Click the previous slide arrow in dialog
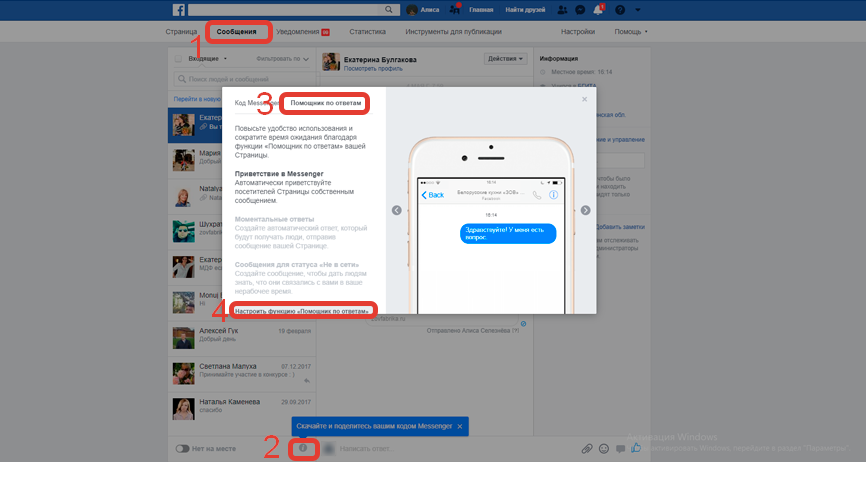This screenshot has height=499, width=866. (397, 210)
